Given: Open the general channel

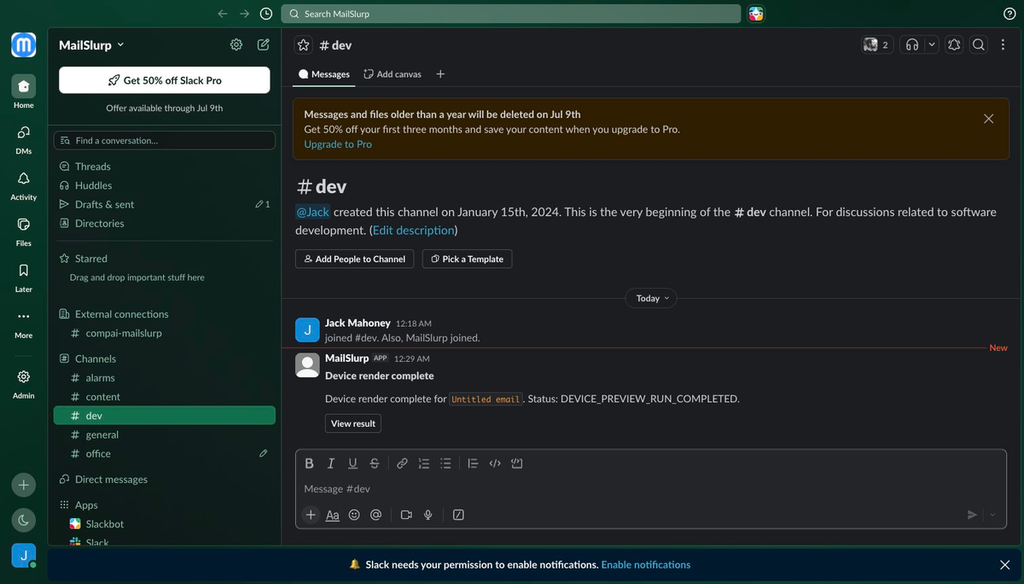Looking at the screenshot, I should tap(165, 434).
